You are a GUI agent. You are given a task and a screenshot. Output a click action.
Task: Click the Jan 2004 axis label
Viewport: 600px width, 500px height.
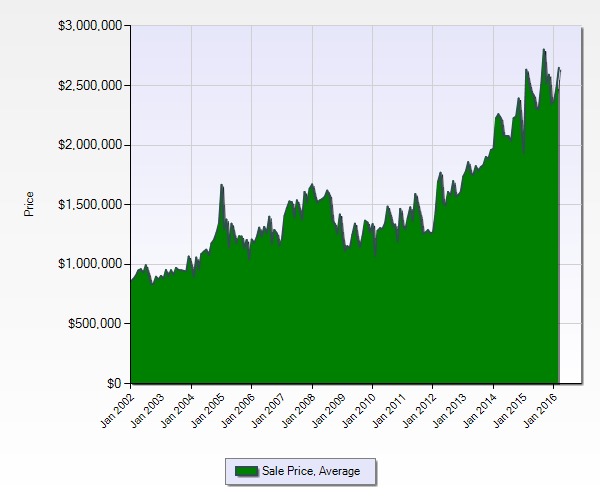tap(178, 410)
